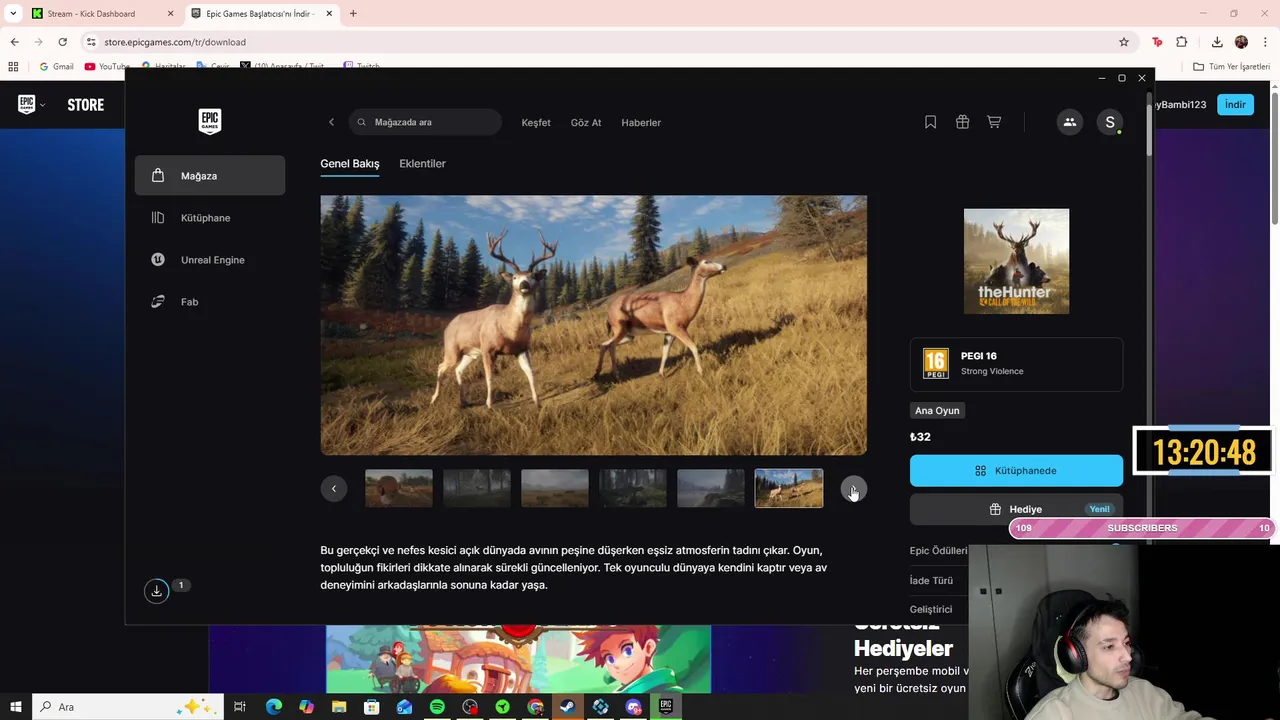
Task: Open the shopping cart icon
Action: (994, 122)
